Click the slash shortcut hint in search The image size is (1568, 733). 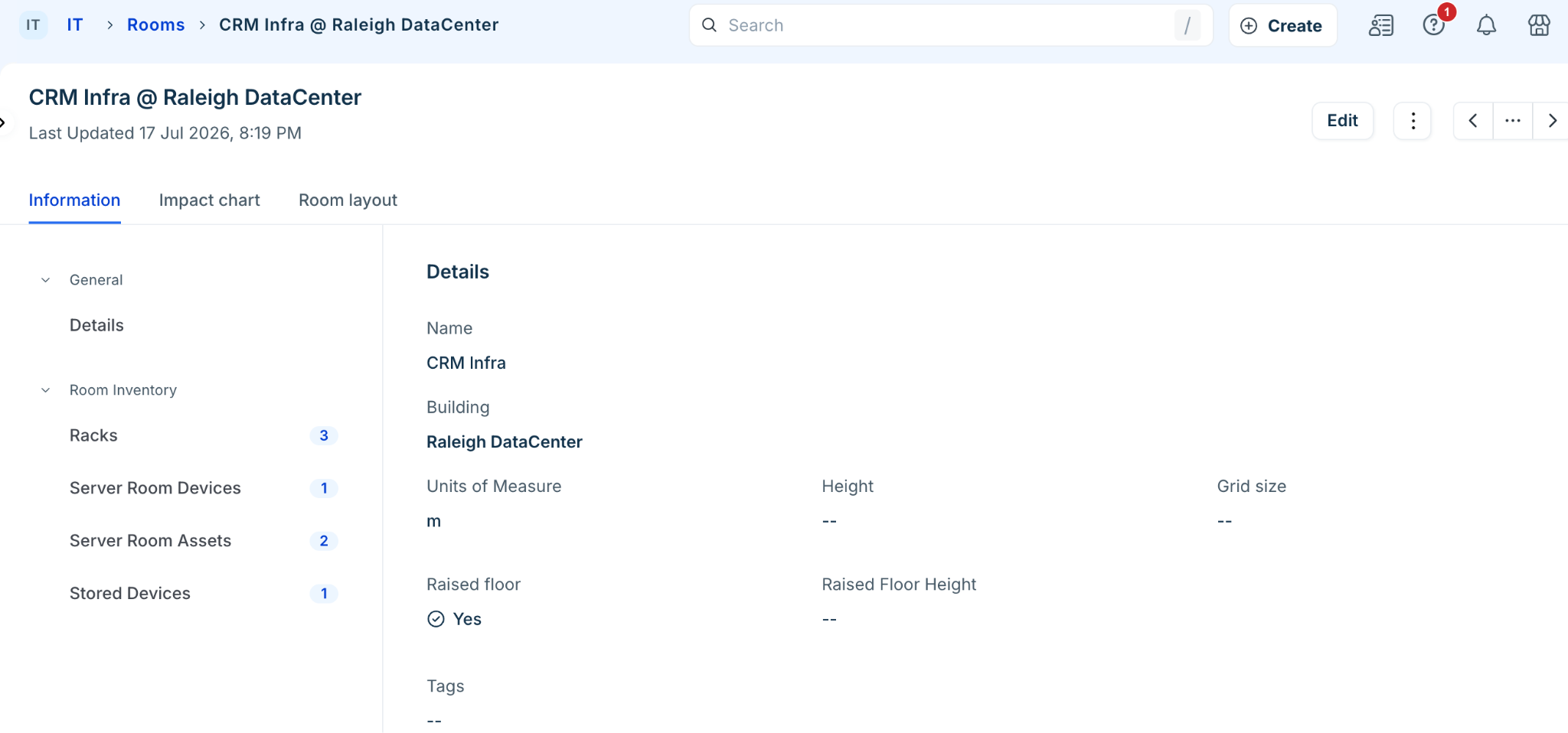point(1187,25)
